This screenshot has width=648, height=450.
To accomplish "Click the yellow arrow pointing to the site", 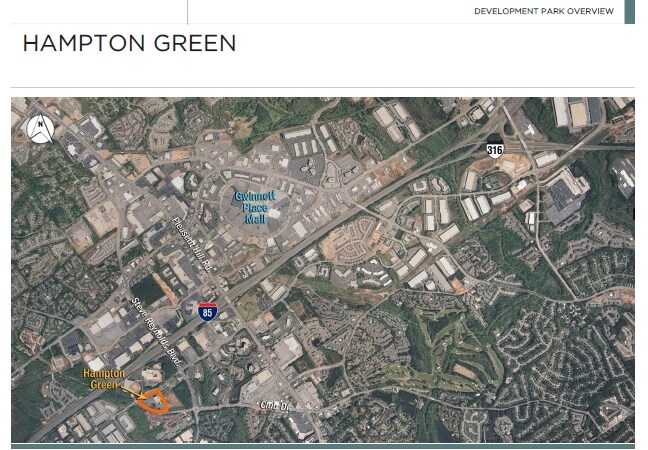I will [132, 392].
